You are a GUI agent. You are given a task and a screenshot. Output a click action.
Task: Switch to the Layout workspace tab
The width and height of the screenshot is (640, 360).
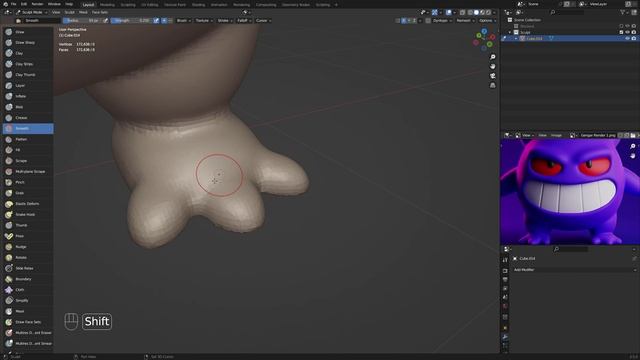tap(88, 5)
